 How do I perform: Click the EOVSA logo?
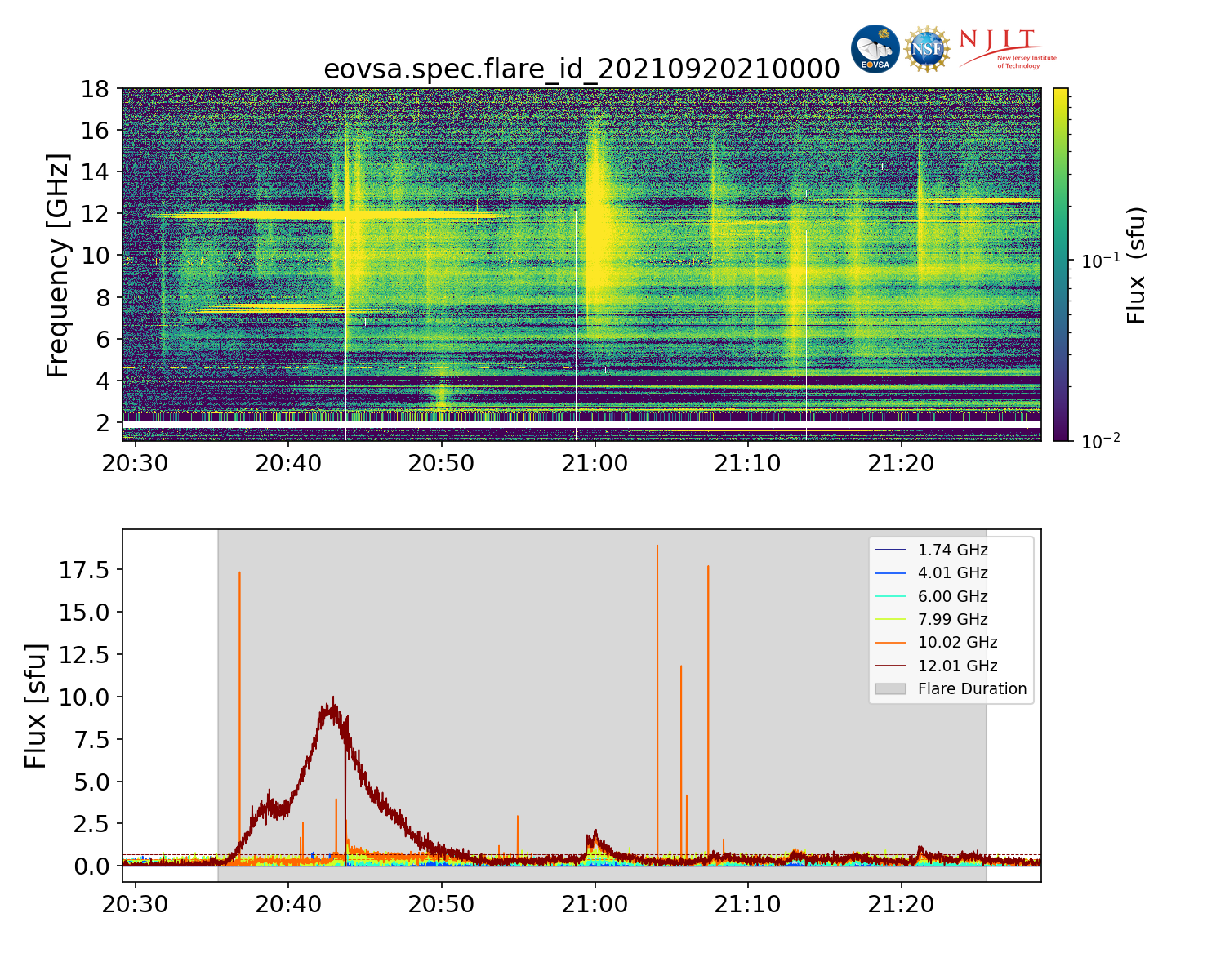(875, 49)
